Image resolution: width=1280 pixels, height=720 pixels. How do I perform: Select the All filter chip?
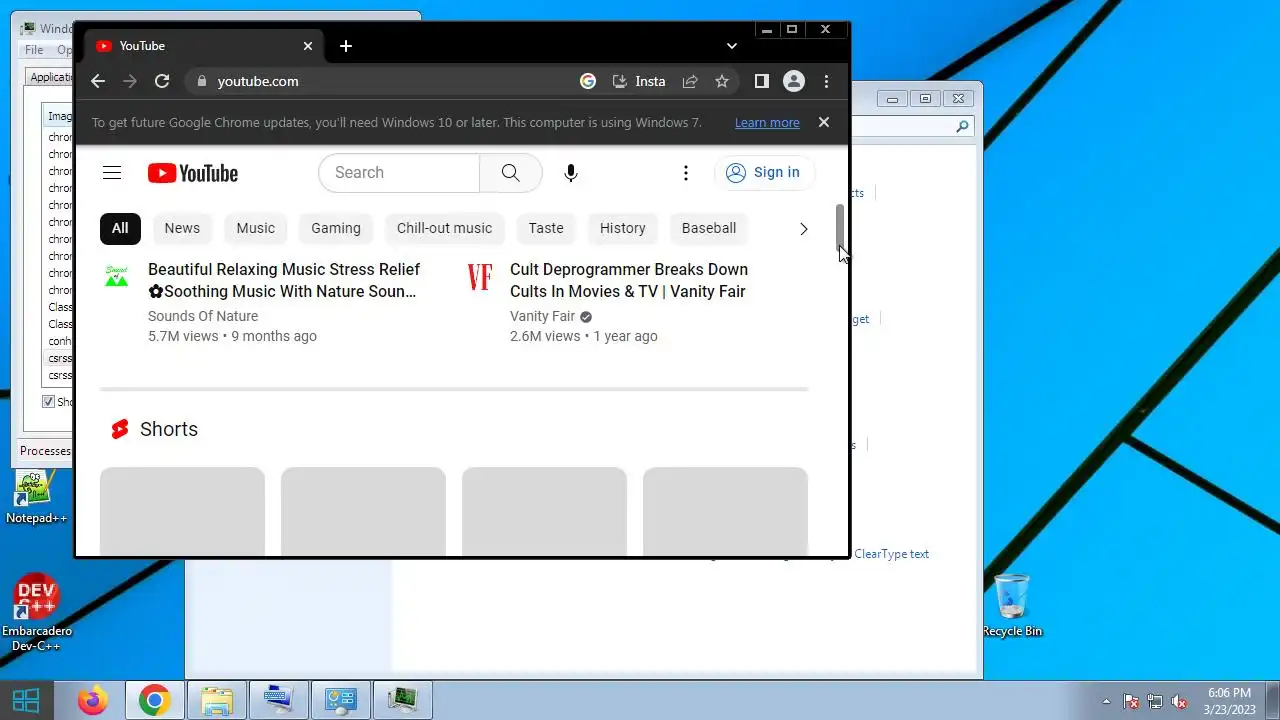(120, 228)
